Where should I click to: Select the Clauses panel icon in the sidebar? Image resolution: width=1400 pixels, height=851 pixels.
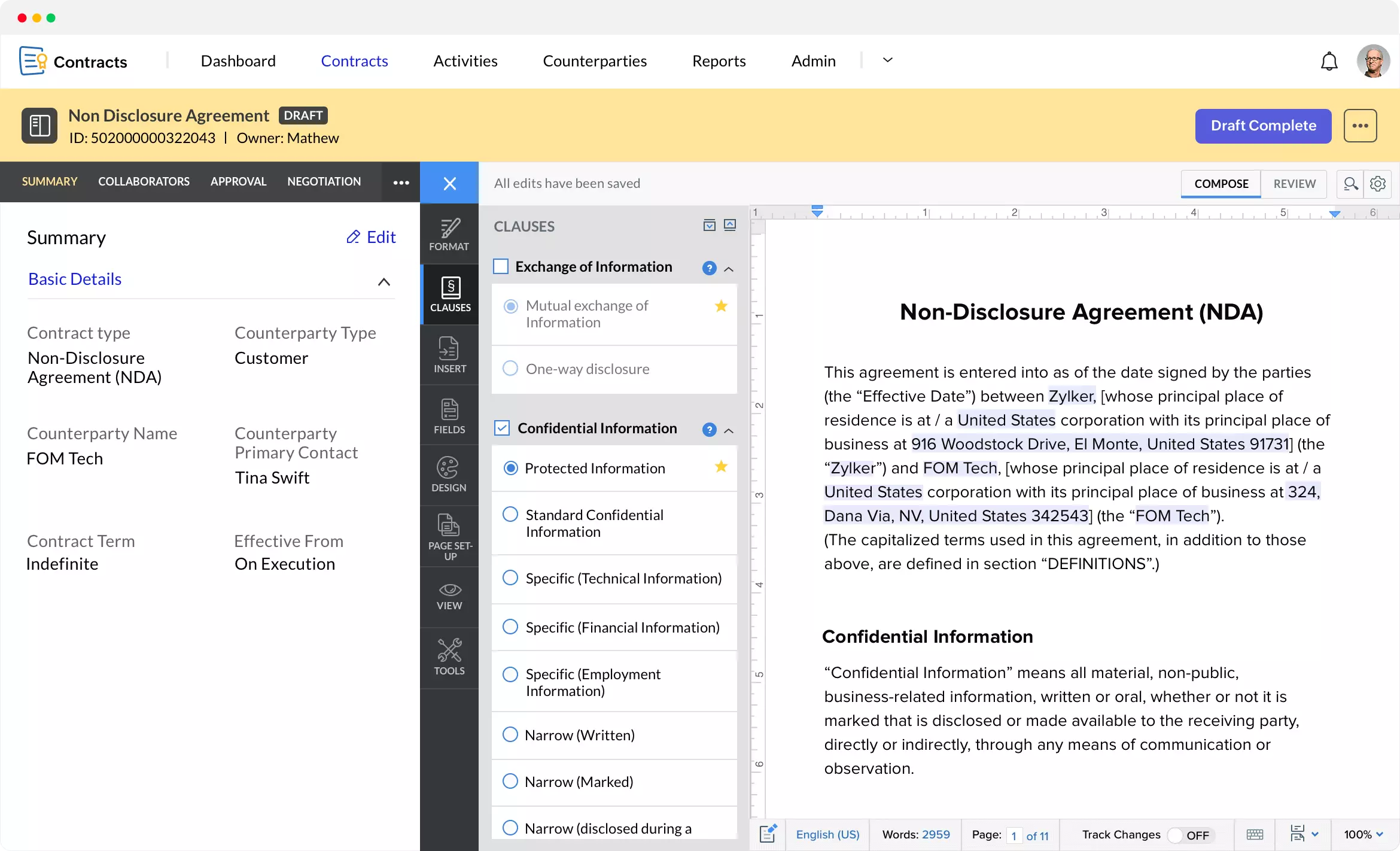pos(449,294)
